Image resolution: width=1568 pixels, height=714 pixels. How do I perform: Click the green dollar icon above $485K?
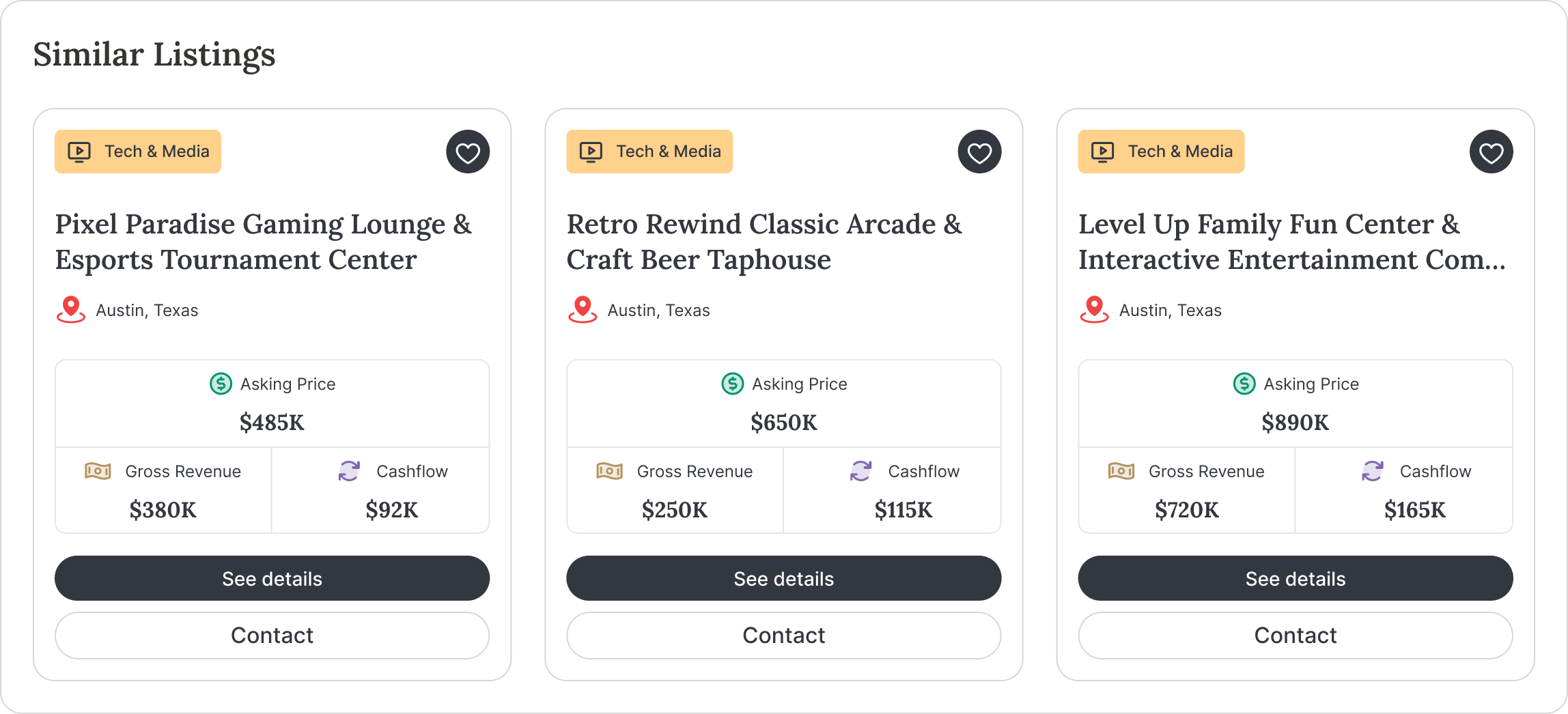(221, 384)
